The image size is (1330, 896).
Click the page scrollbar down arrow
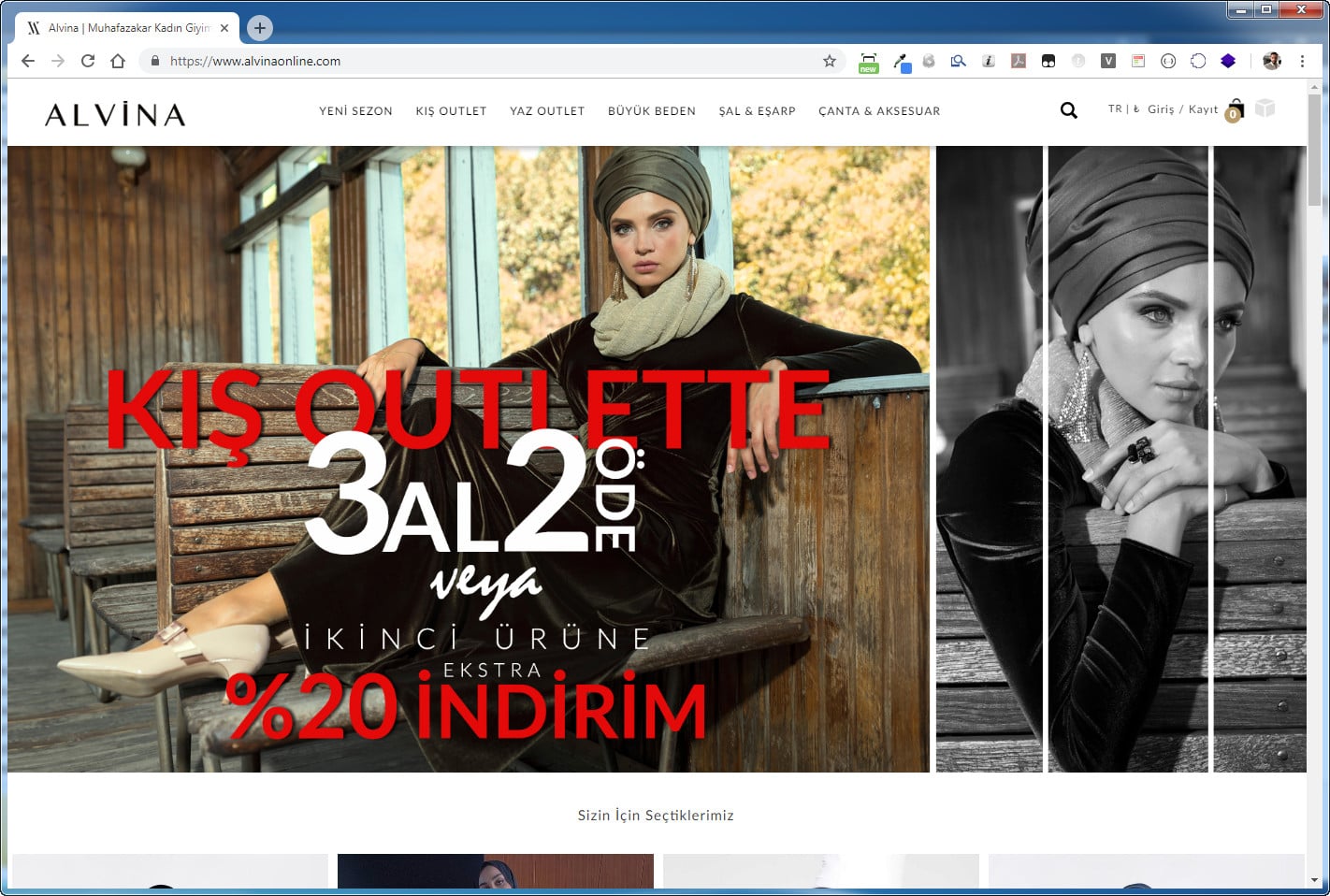(x=1314, y=880)
